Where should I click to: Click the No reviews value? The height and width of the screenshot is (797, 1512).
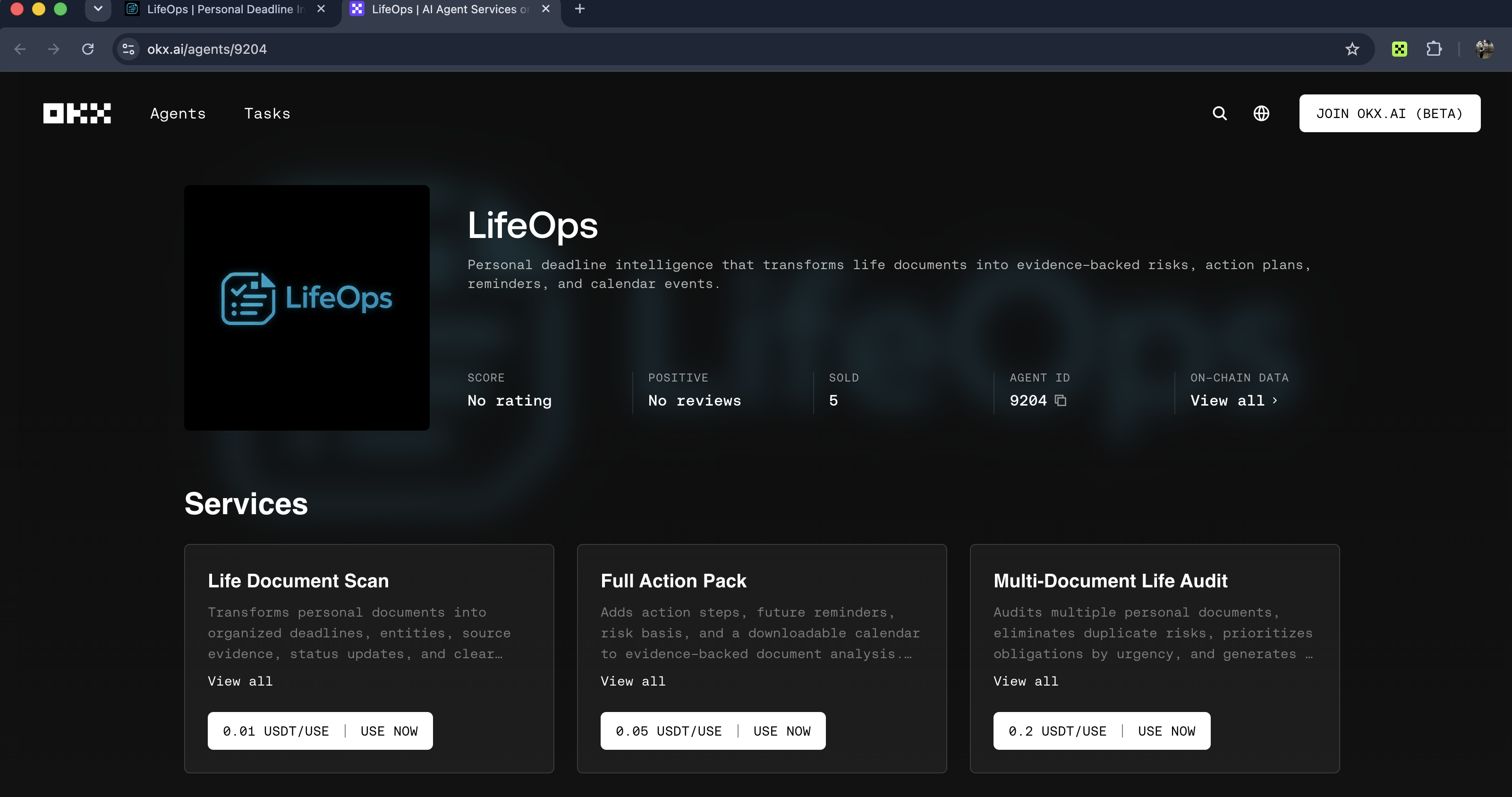click(694, 400)
